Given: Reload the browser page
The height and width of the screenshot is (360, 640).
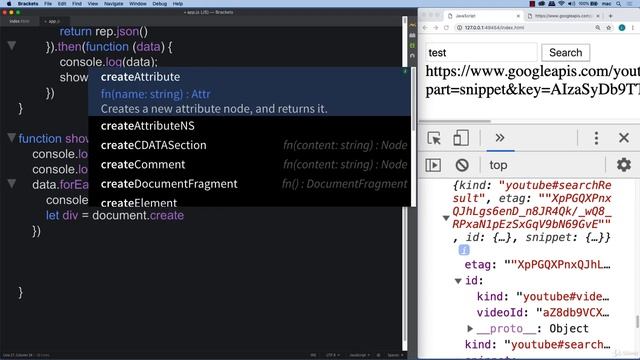Looking at the screenshot, I should tap(446, 28).
